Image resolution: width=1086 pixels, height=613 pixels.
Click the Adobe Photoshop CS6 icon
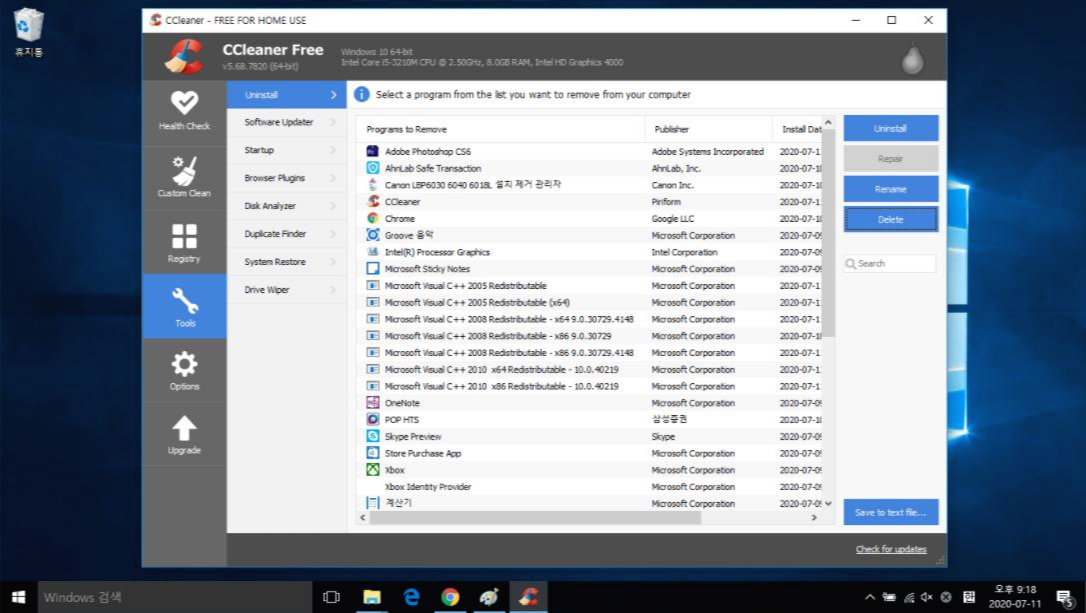tap(373, 151)
